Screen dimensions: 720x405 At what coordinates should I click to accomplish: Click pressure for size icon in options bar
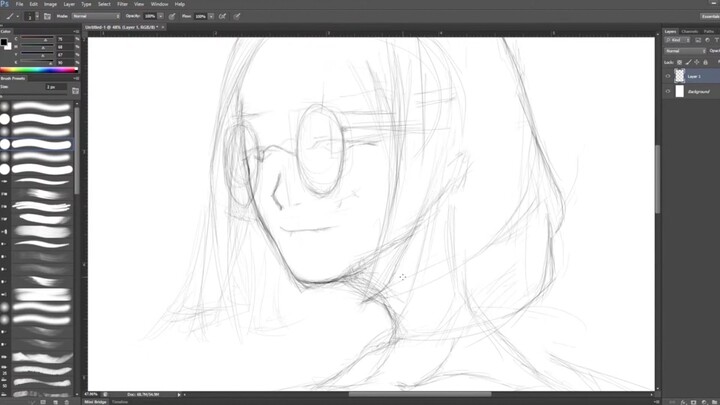[x=237, y=16]
